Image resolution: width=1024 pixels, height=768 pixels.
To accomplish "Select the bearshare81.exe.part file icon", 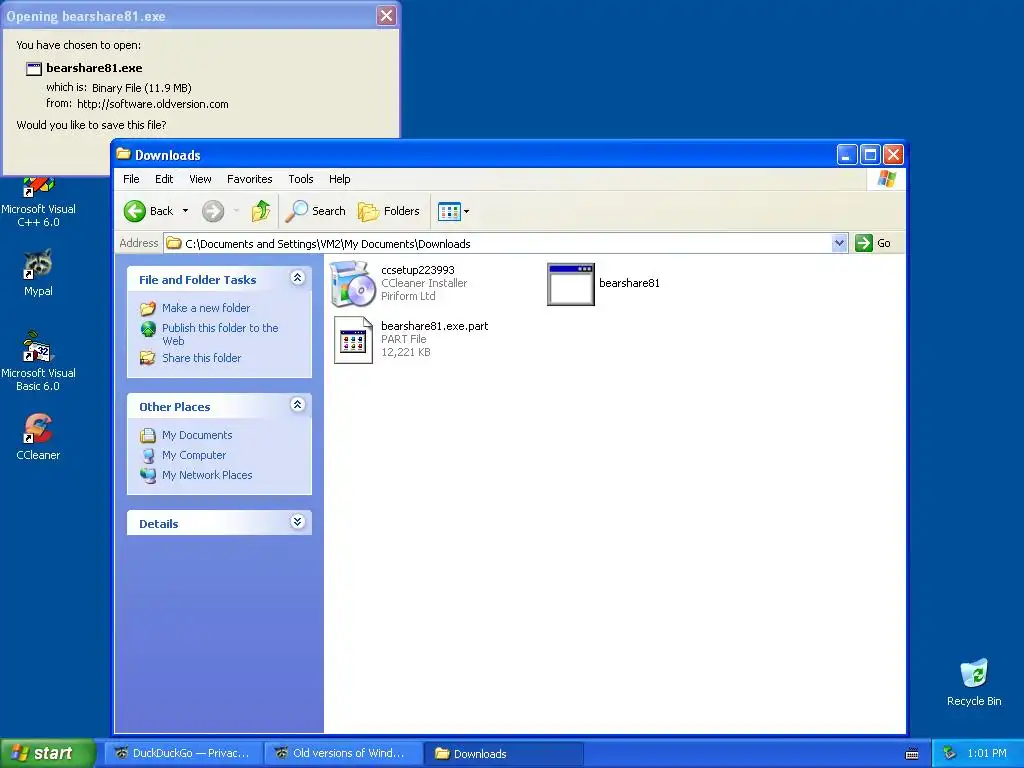I will [x=353, y=340].
